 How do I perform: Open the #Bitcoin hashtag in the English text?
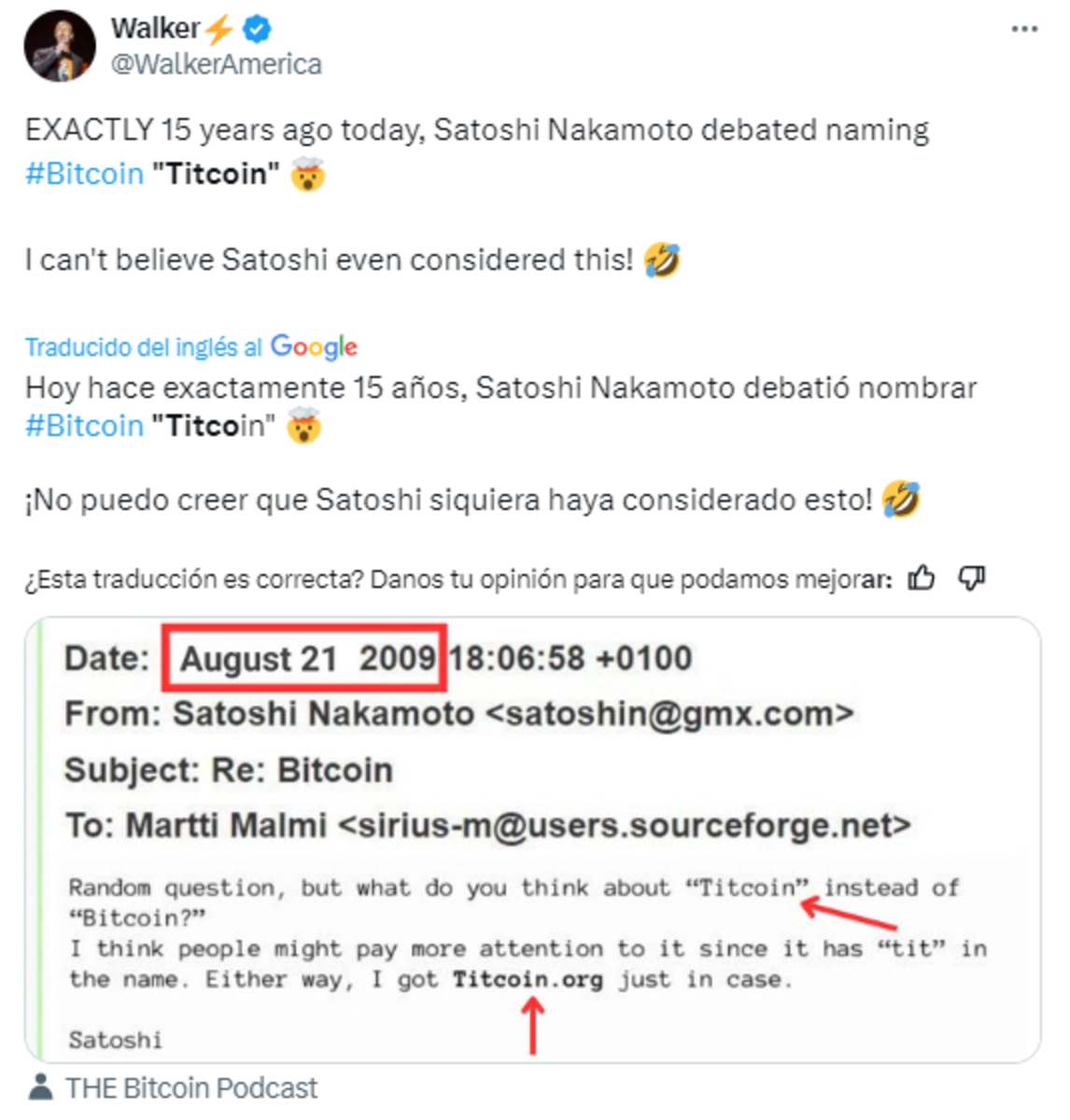tap(82, 174)
